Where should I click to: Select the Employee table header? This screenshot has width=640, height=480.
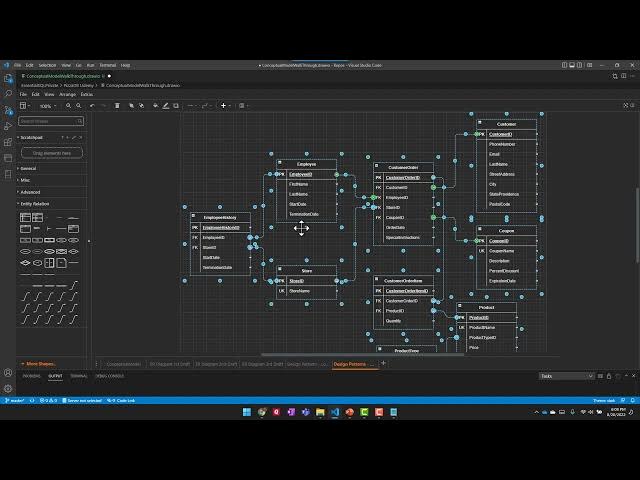tap(307, 164)
